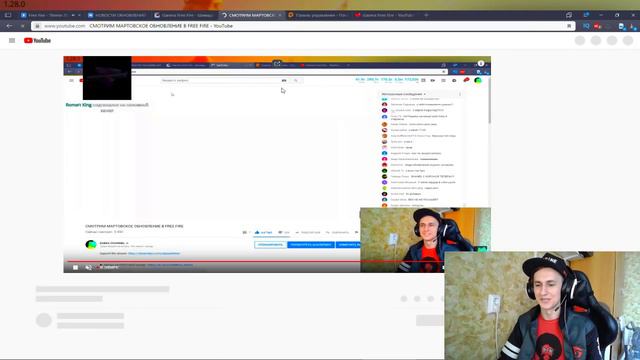Open the red extension icon beside the address bar
This screenshot has height=360, width=640.
(x=598, y=26)
